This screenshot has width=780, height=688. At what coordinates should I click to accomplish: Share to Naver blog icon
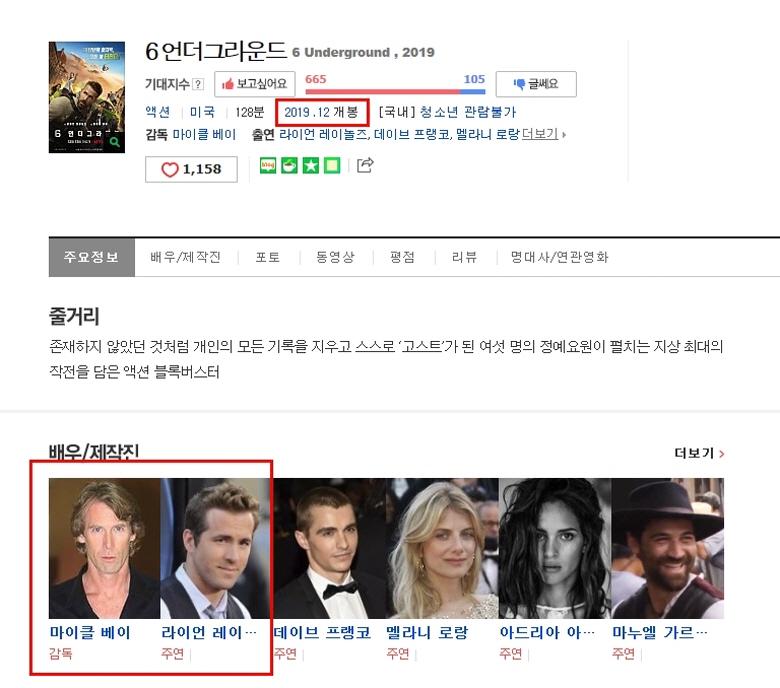click(268, 166)
